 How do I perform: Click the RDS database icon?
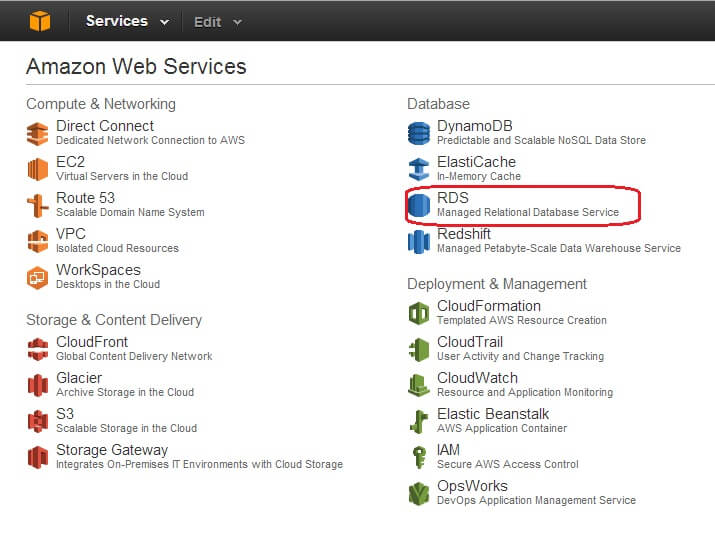[x=419, y=206]
